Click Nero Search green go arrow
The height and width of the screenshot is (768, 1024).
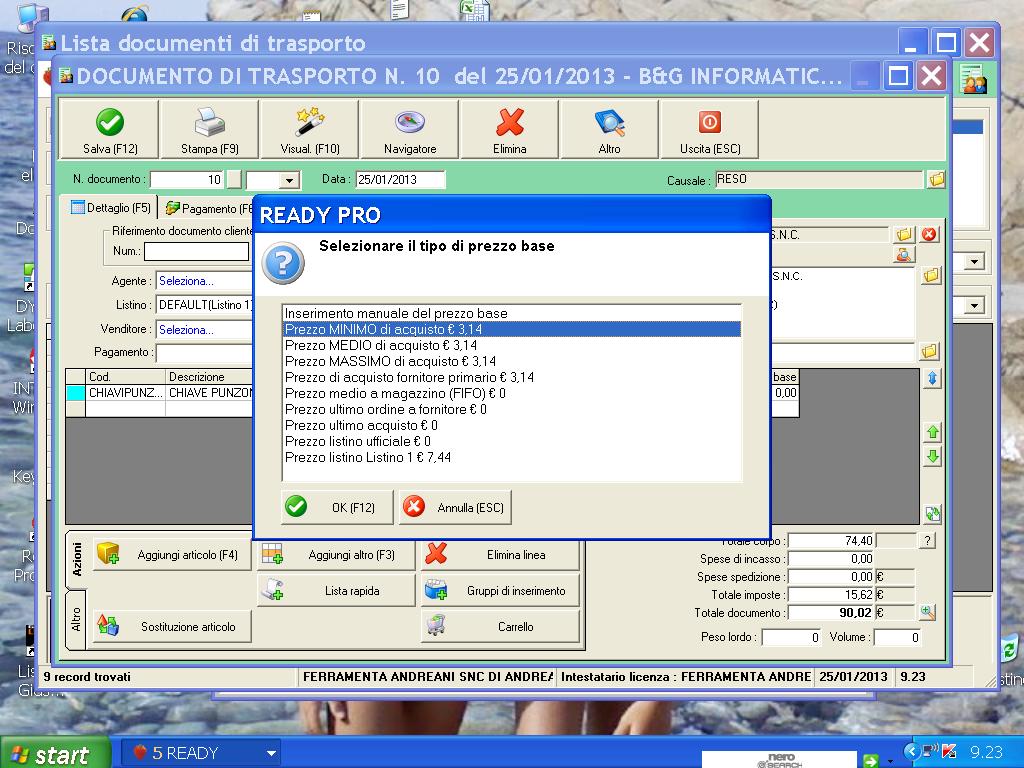[x=871, y=760]
